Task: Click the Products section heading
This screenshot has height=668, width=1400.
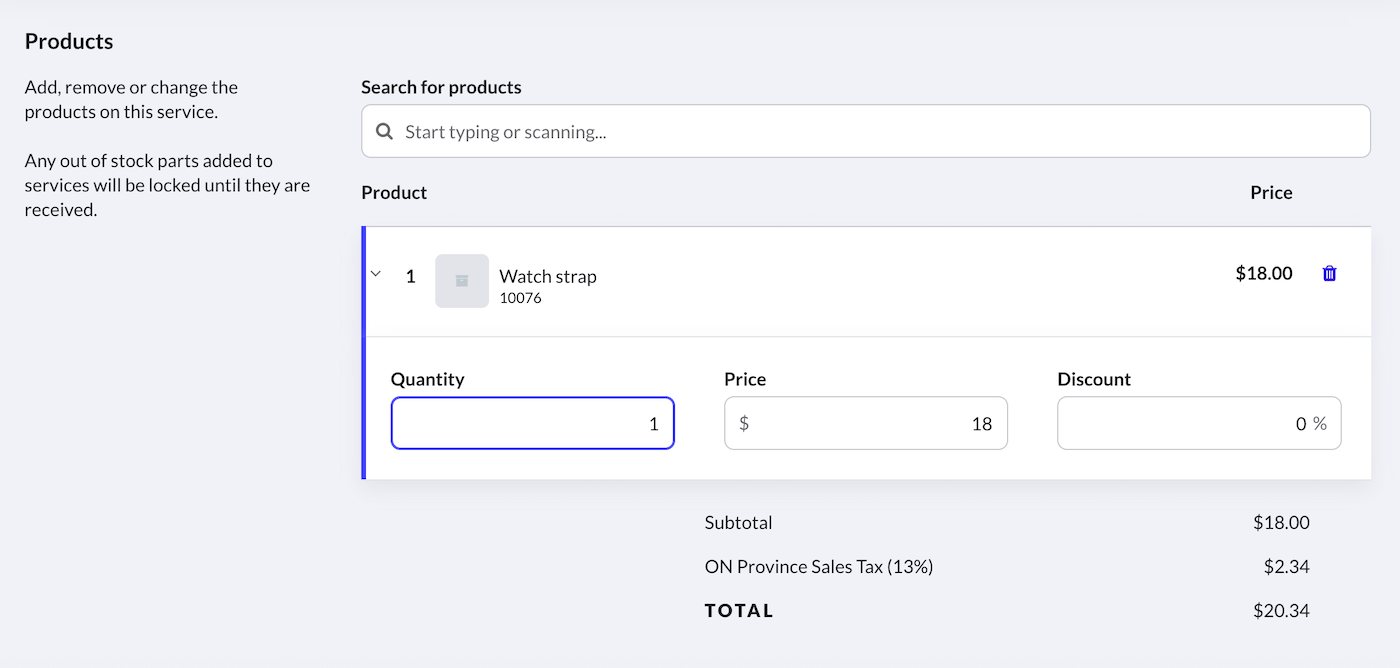Action: pos(69,41)
